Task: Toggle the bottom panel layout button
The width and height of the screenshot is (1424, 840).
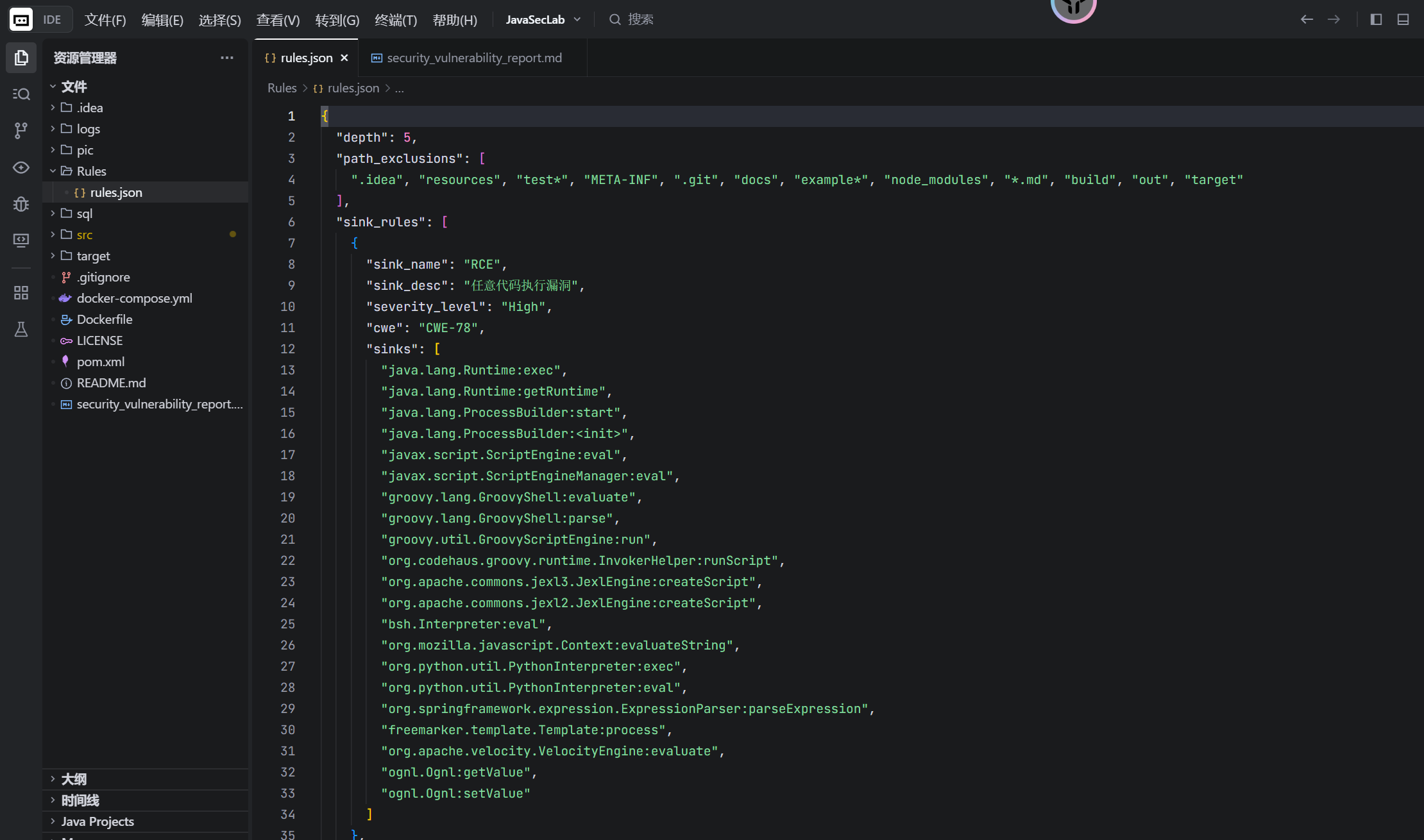Action: pos(1403,19)
